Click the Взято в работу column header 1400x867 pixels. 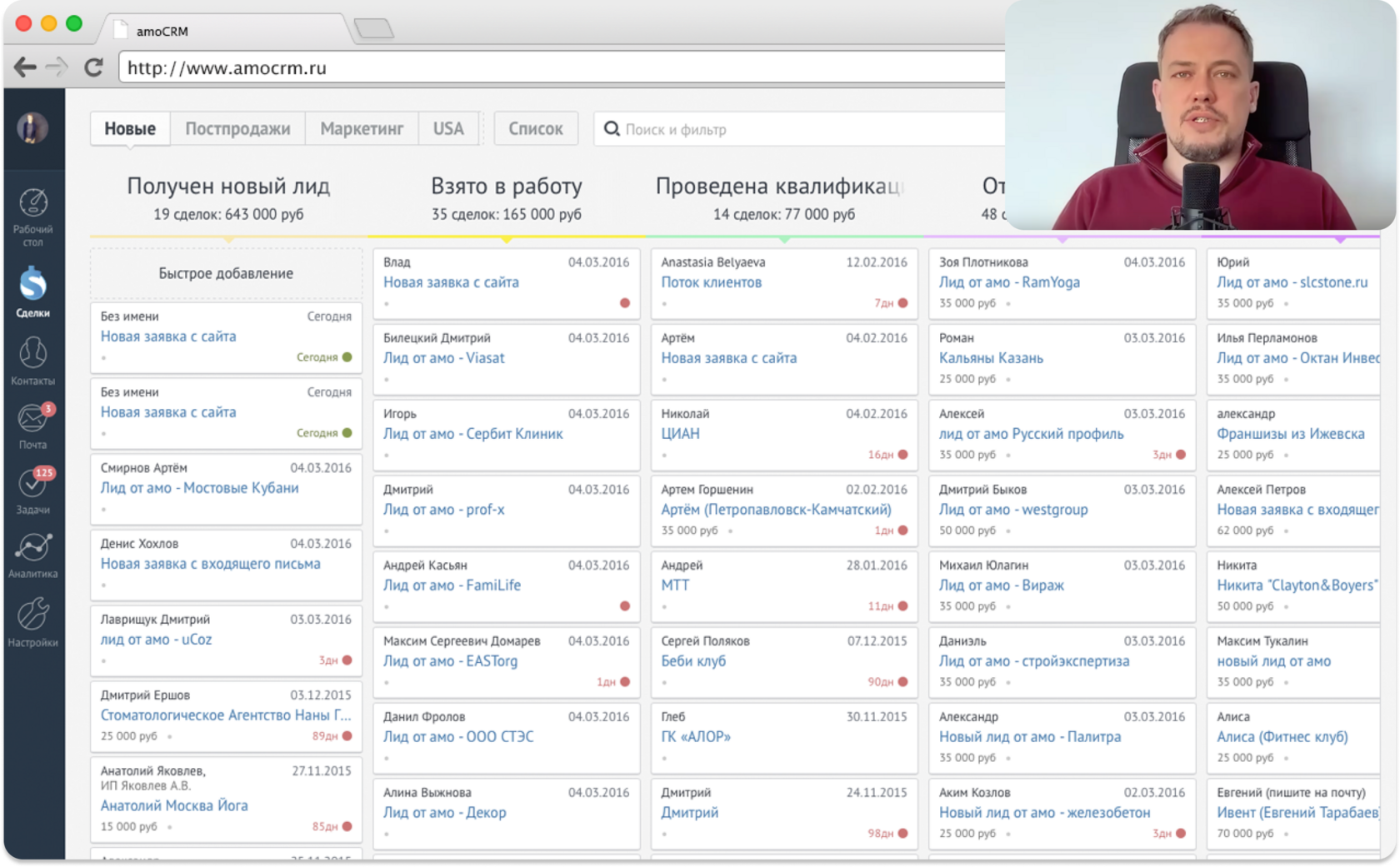tap(507, 187)
